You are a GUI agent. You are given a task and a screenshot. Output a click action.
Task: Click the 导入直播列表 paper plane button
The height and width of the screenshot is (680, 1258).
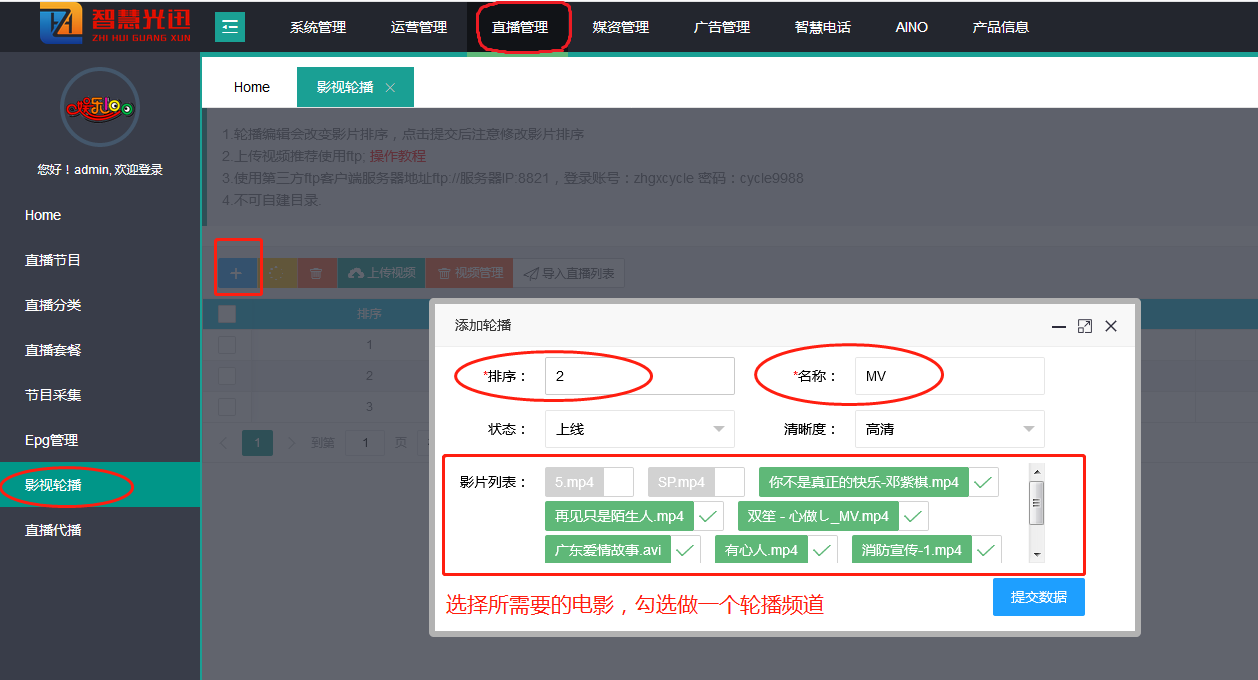click(569, 273)
